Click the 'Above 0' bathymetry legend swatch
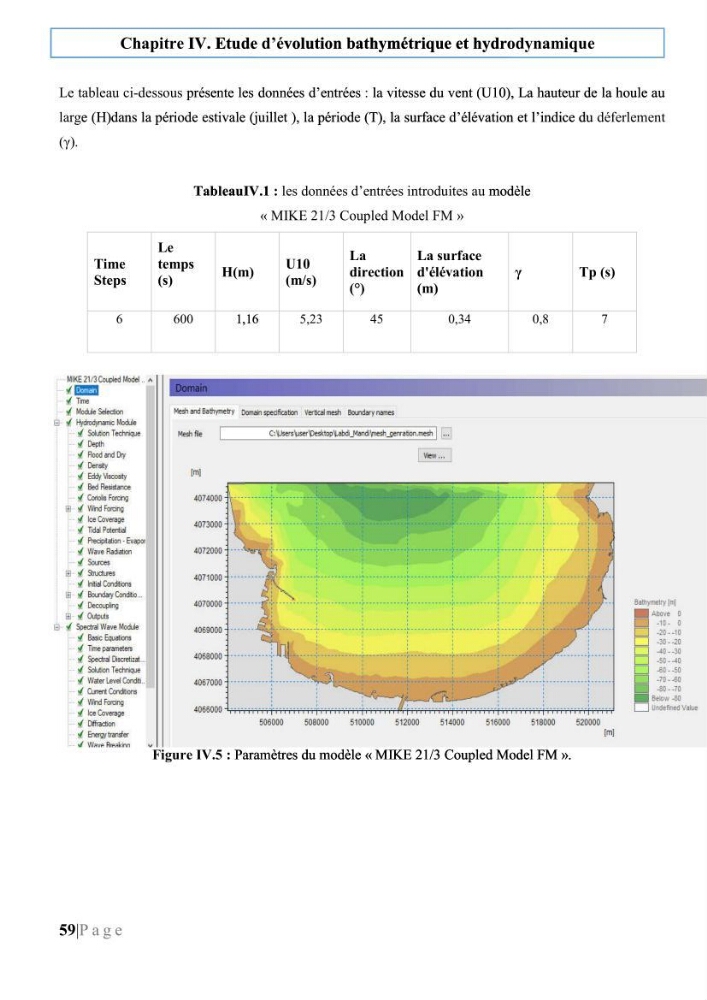The width and height of the screenshot is (707, 1000). [641, 614]
